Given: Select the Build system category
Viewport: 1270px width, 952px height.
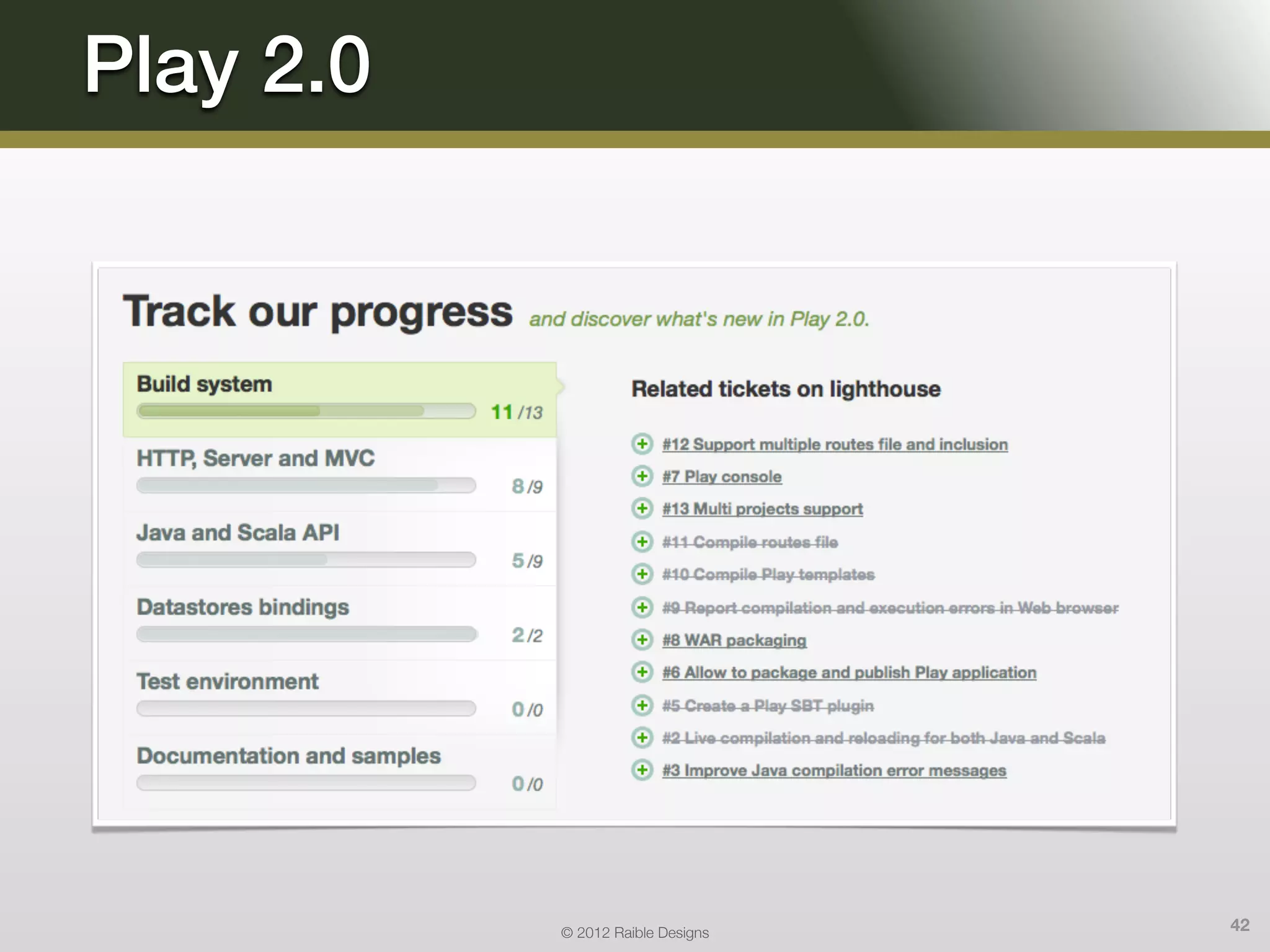Looking at the screenshot, I should coord(340,400).
